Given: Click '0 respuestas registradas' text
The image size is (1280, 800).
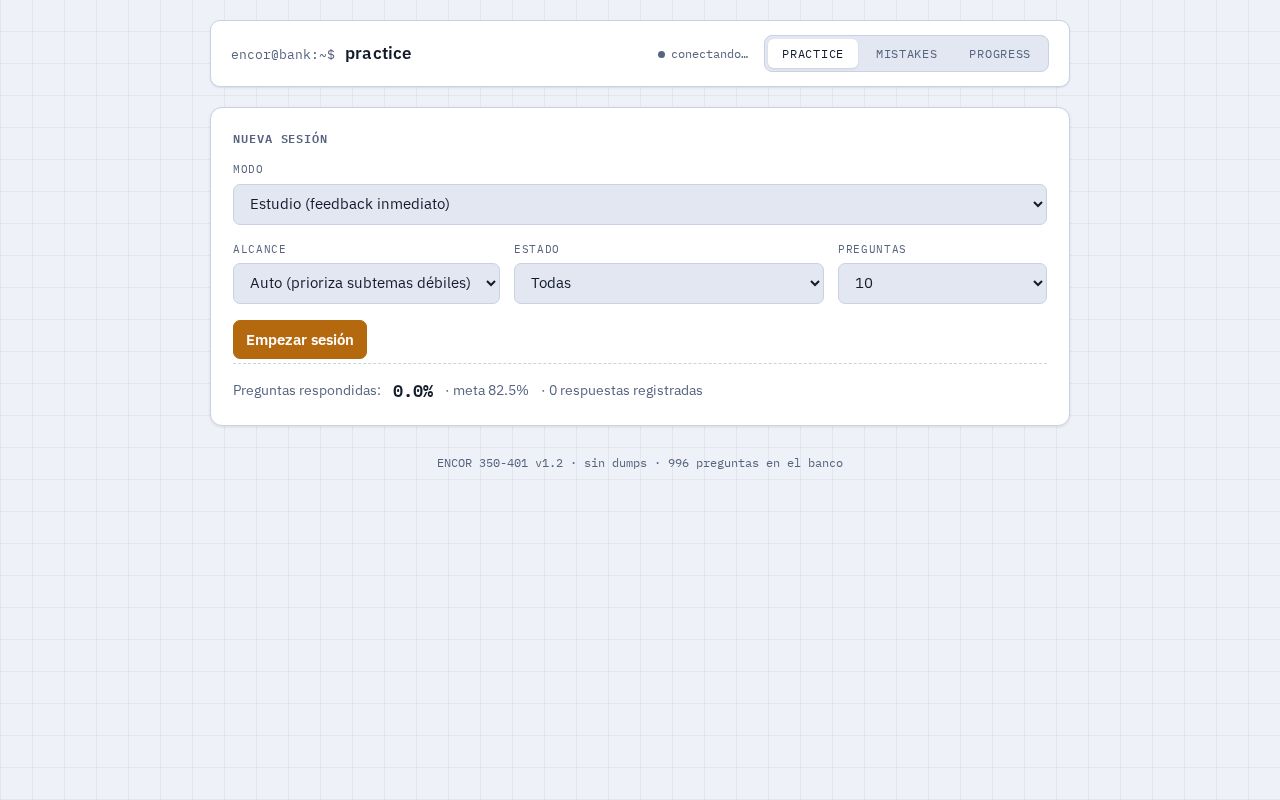Looking at the screenshot, I should click(x=626, y=390).
